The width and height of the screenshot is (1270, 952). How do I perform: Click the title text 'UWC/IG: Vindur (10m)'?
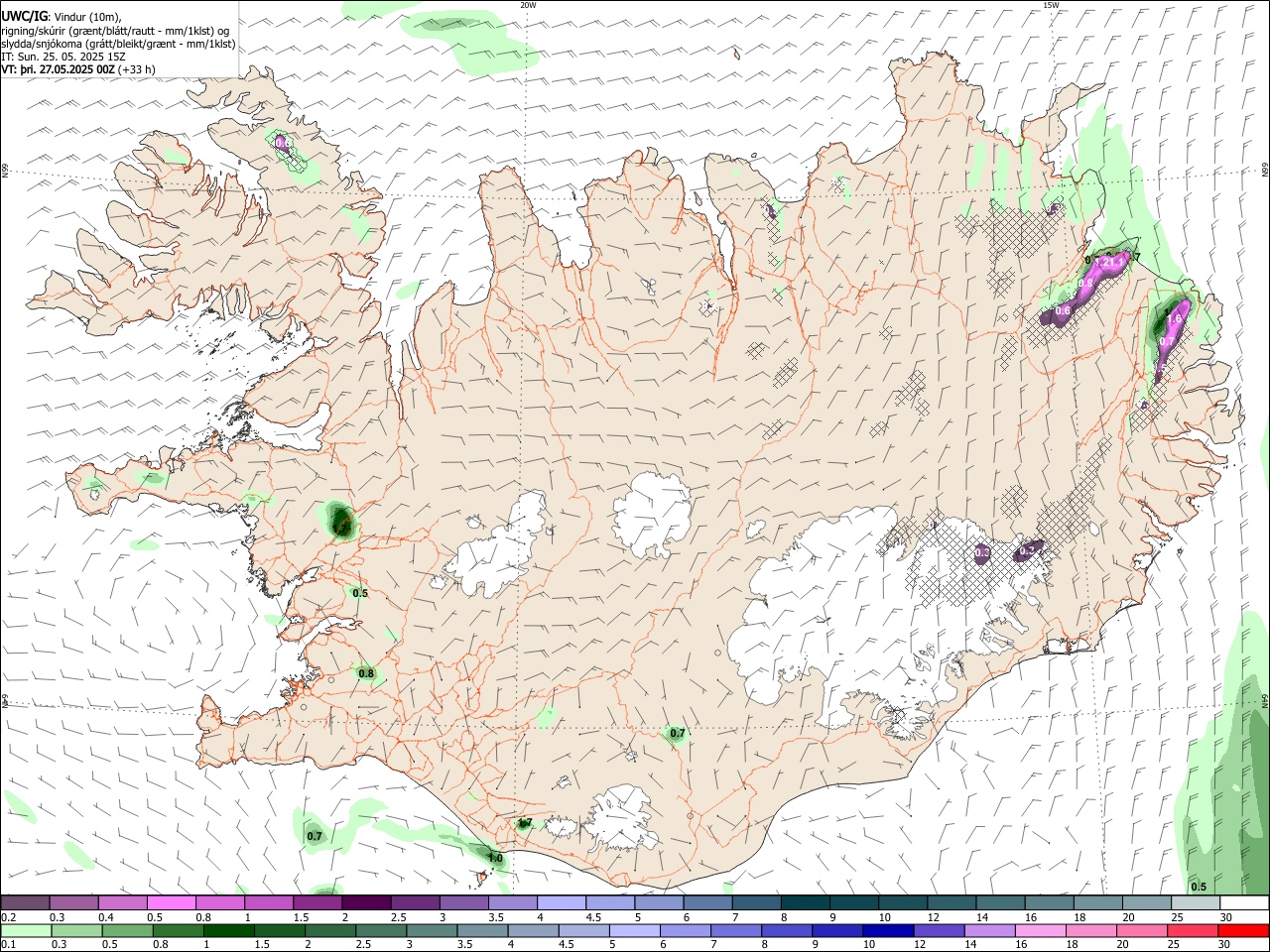tap(62, 16)
